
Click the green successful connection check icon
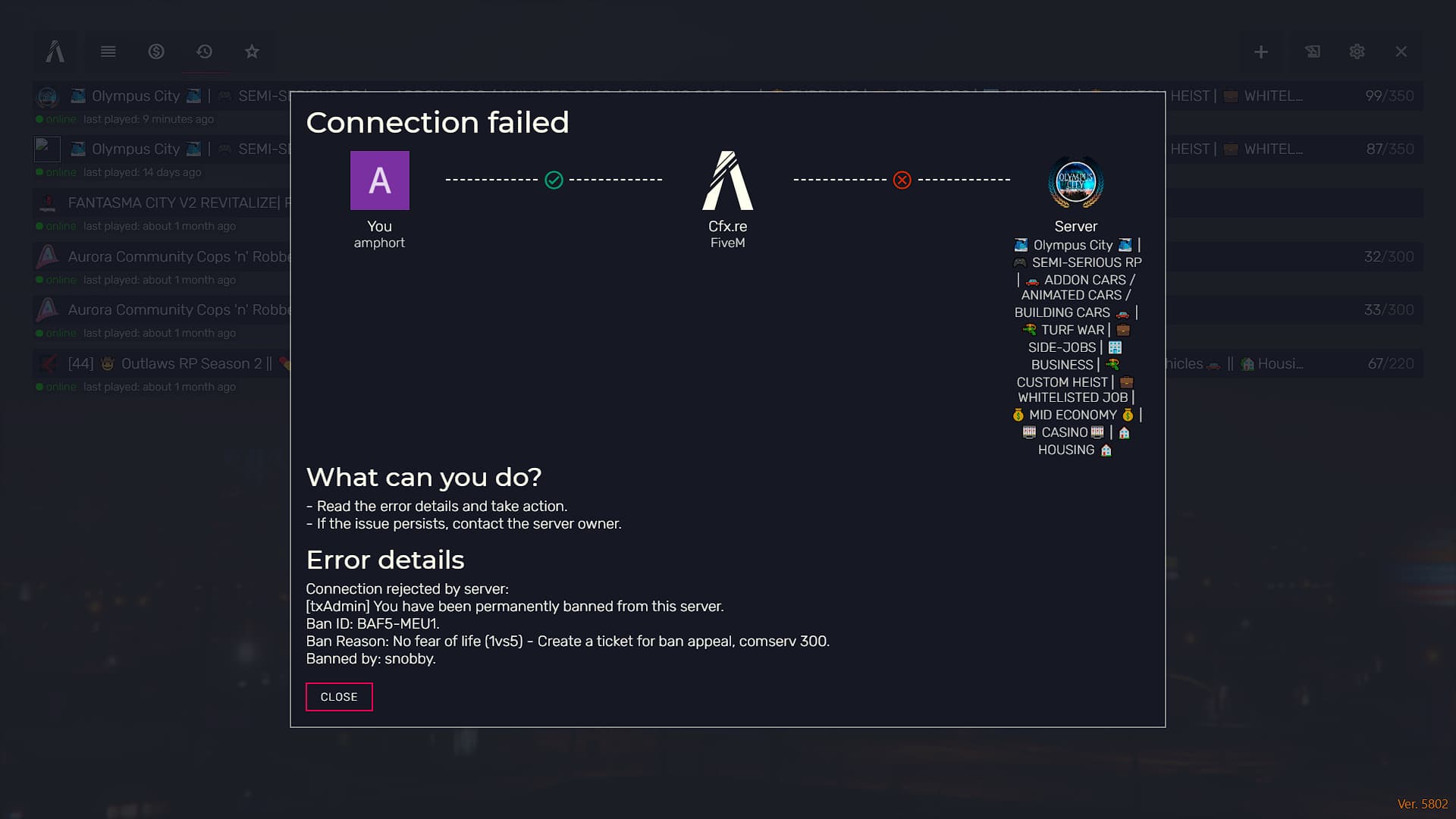coord(554,180)
